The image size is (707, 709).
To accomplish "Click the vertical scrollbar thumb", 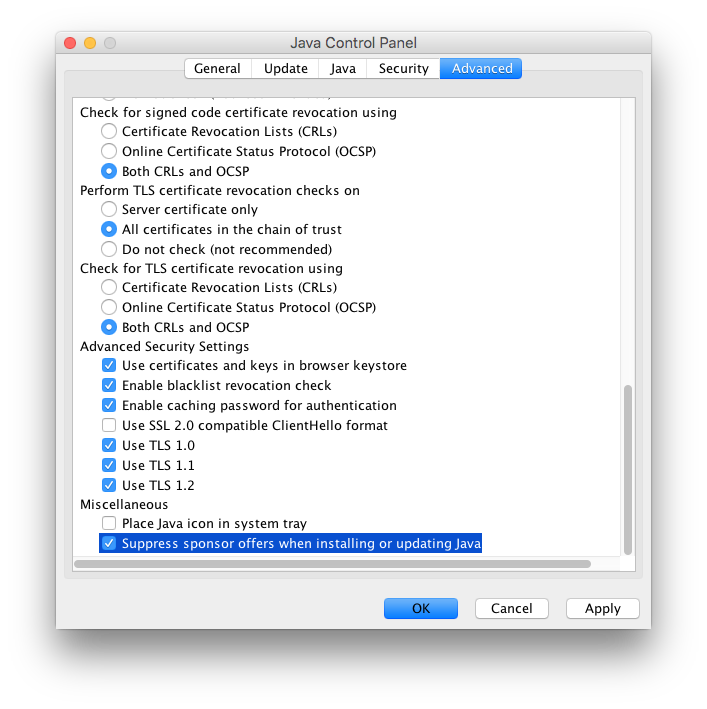I will click(627, 469).
